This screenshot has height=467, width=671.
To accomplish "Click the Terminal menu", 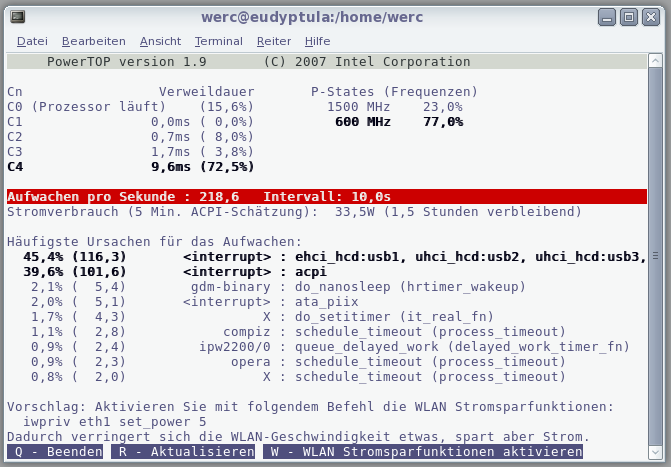I will (x=218, y=41).
